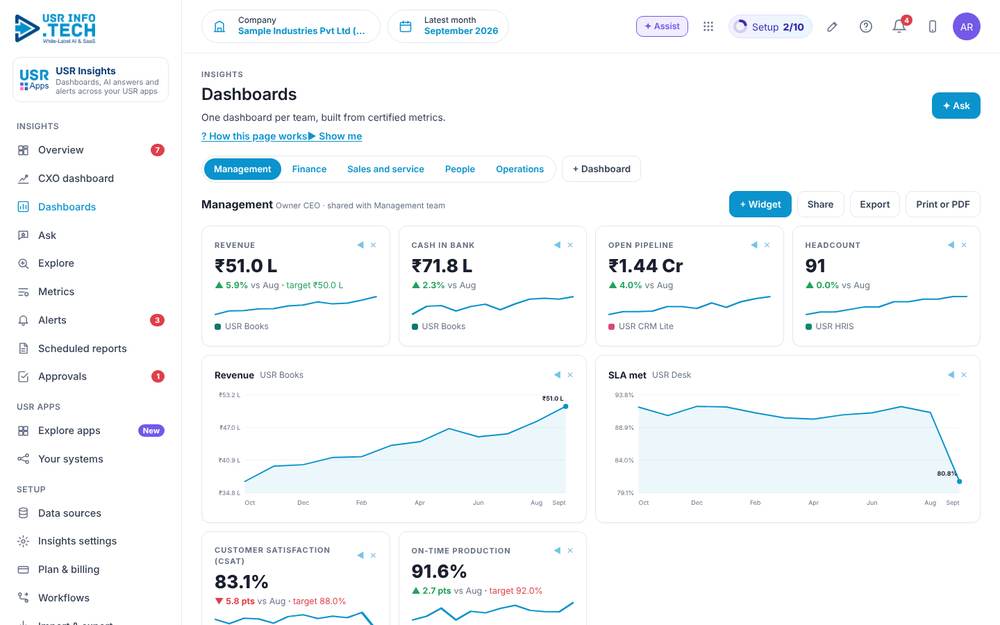
Task: Click the 80.8% point on SLA met chart
Action: point(959,482)
